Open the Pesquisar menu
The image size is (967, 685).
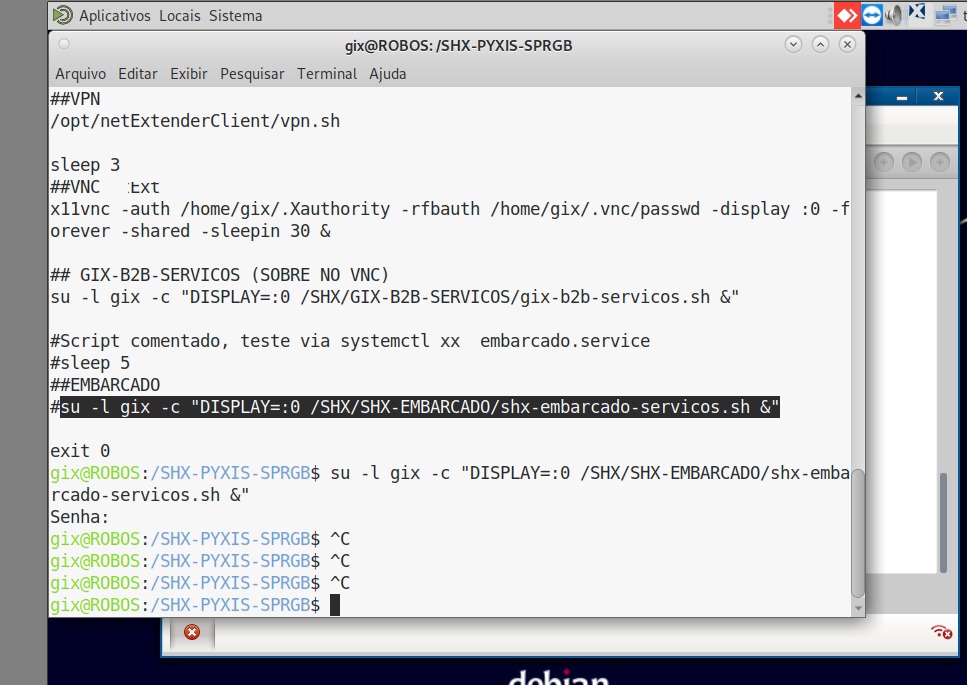pyautogui.click(x=252, y=74)
